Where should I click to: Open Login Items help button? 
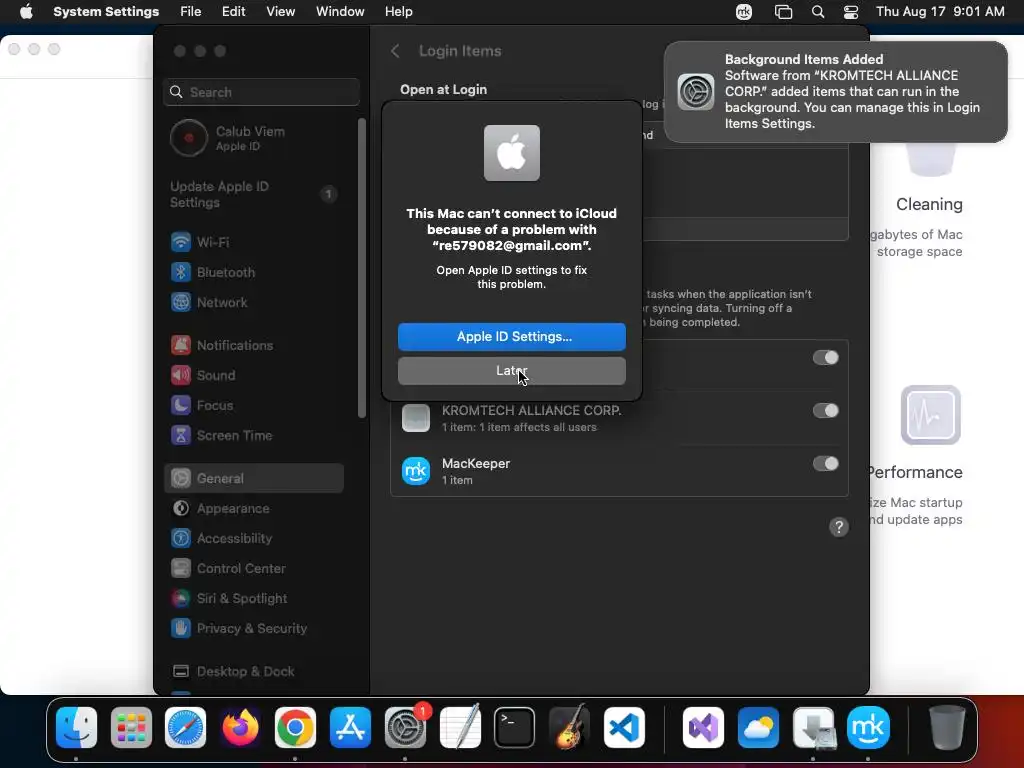pos(839,527)
